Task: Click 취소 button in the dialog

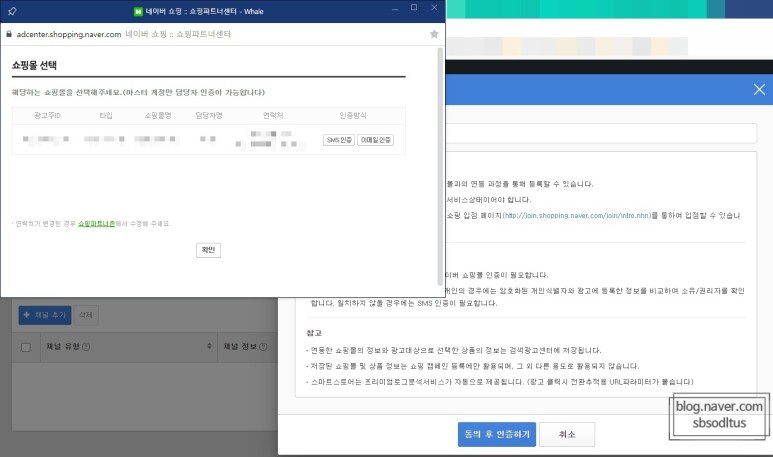Action: click(x=567, y=434)
